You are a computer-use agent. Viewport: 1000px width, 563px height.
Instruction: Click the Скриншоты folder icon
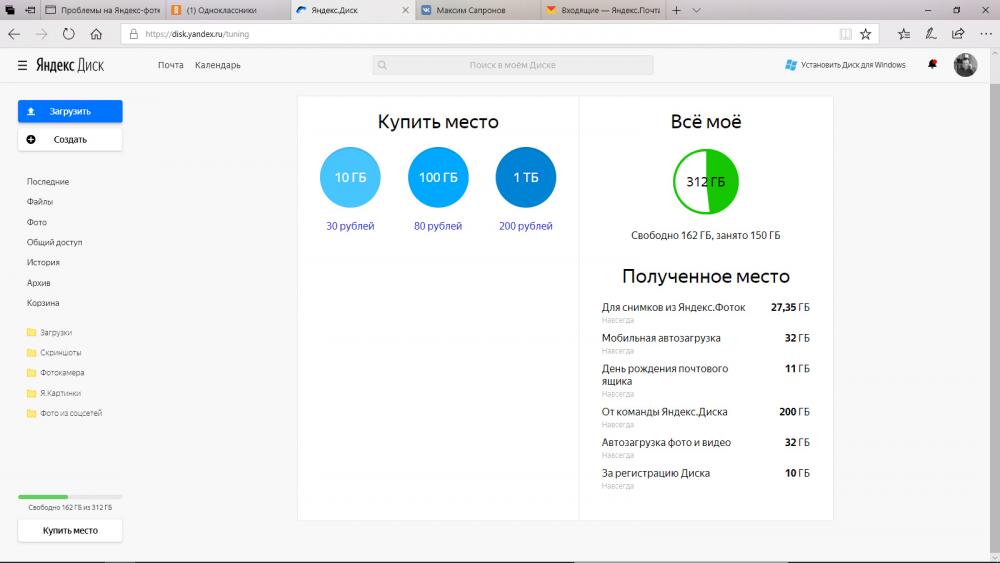point(31,353)
